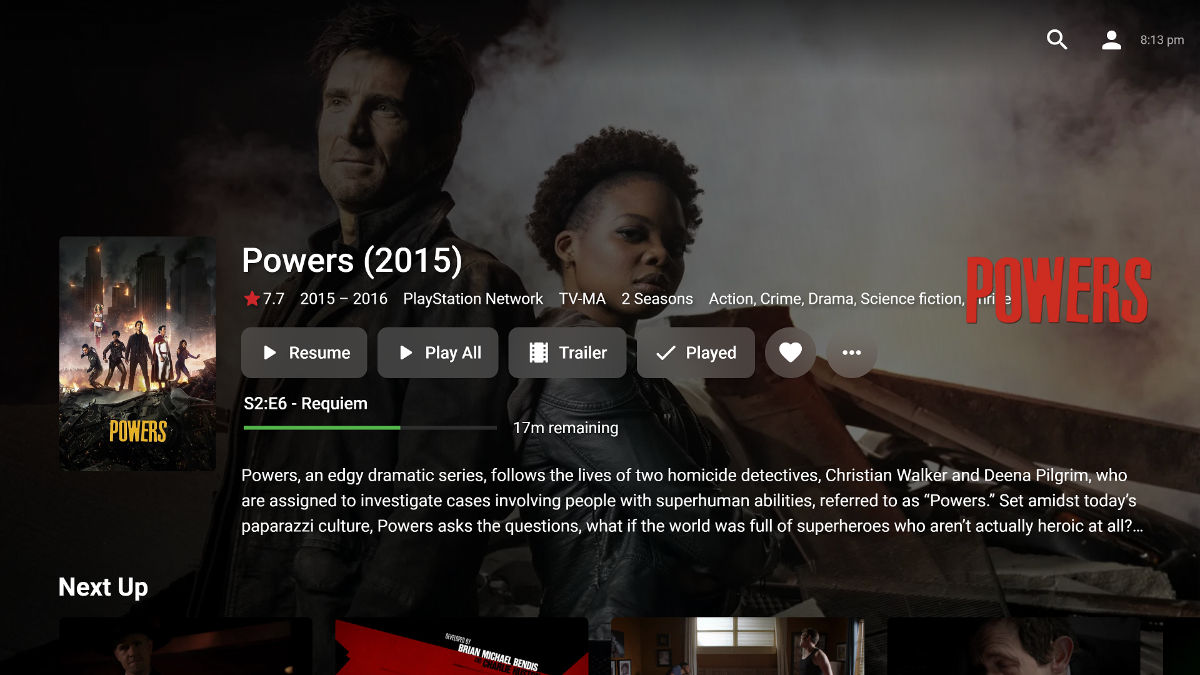Open the Powers poster thumbnail
The height and width of the screenshot is (675, 1200).
[x=137, y=353]
